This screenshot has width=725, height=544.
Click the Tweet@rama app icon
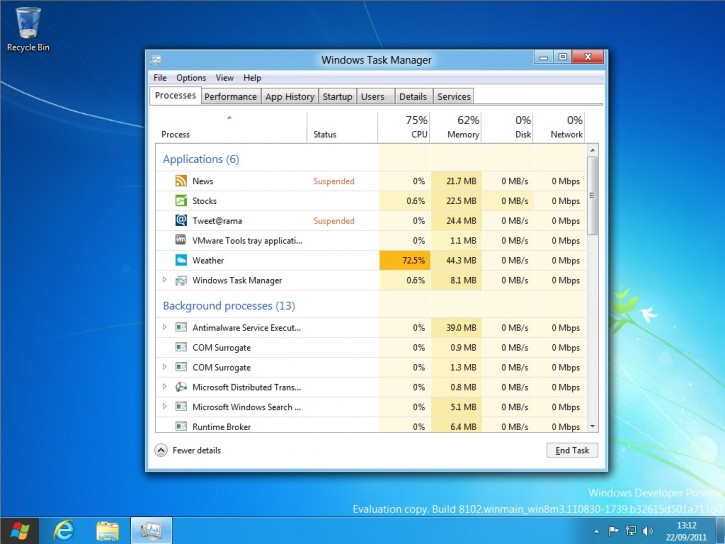[181, 221]
